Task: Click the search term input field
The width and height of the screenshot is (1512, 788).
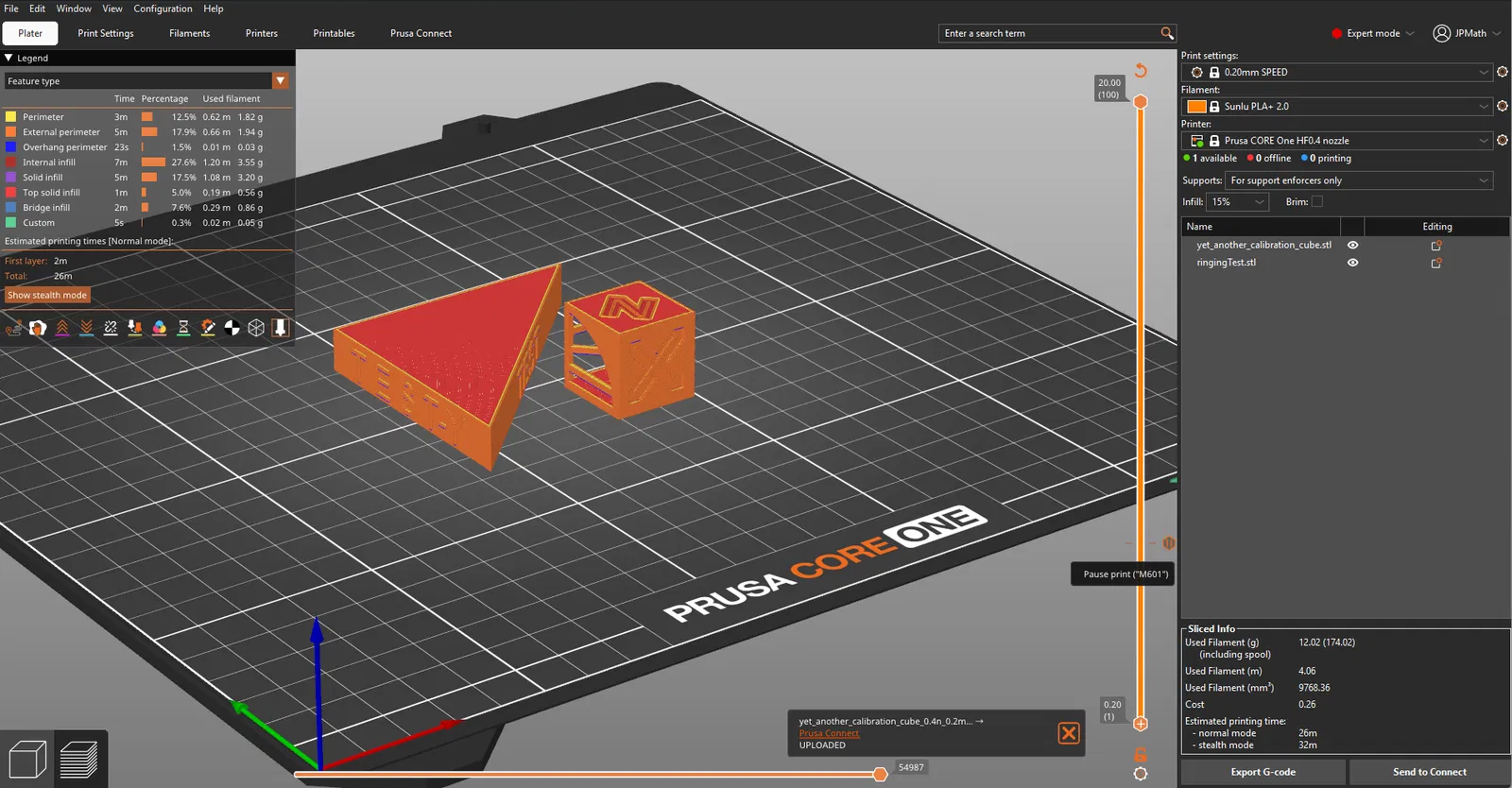Action: pyautogui.click(x=1049, y=33)
